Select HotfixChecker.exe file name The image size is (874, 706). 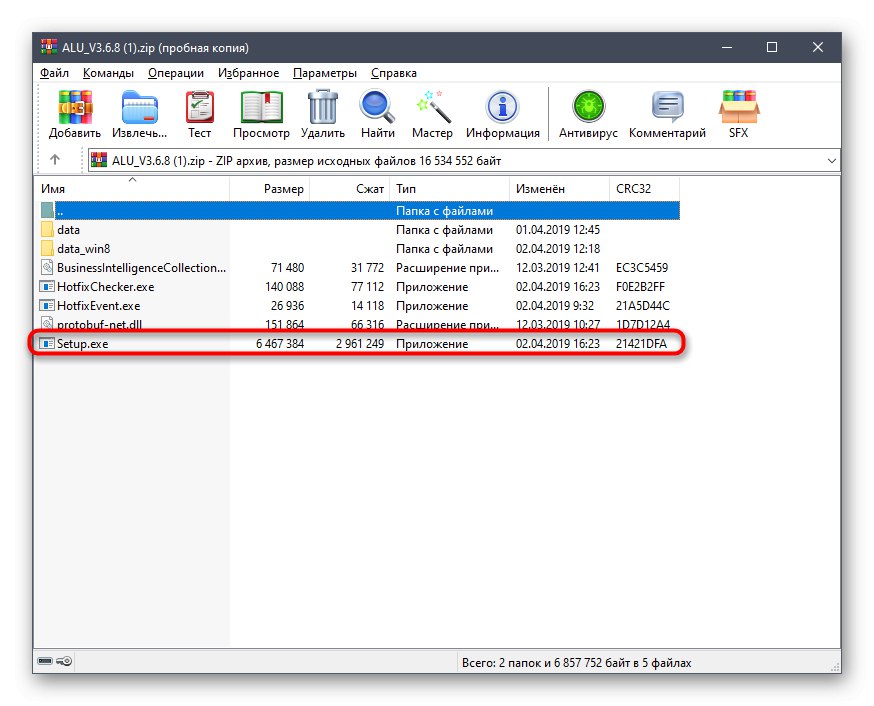pyautogui.click(x=105, y=286)
